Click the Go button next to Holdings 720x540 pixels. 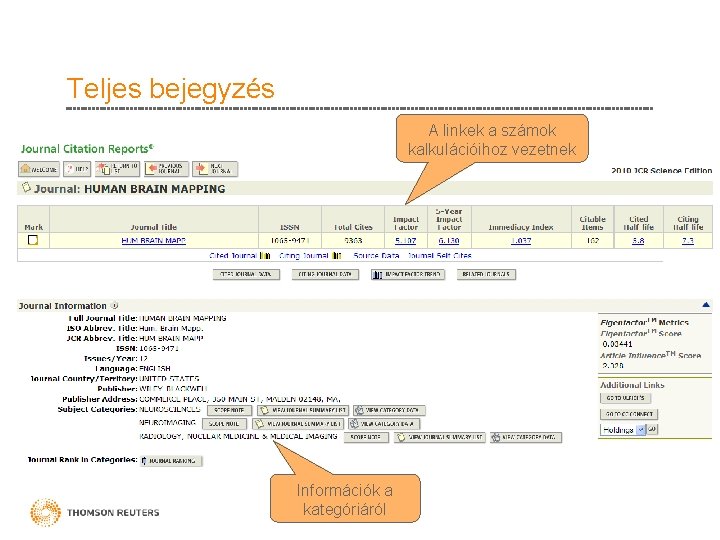tap(652, 429)
